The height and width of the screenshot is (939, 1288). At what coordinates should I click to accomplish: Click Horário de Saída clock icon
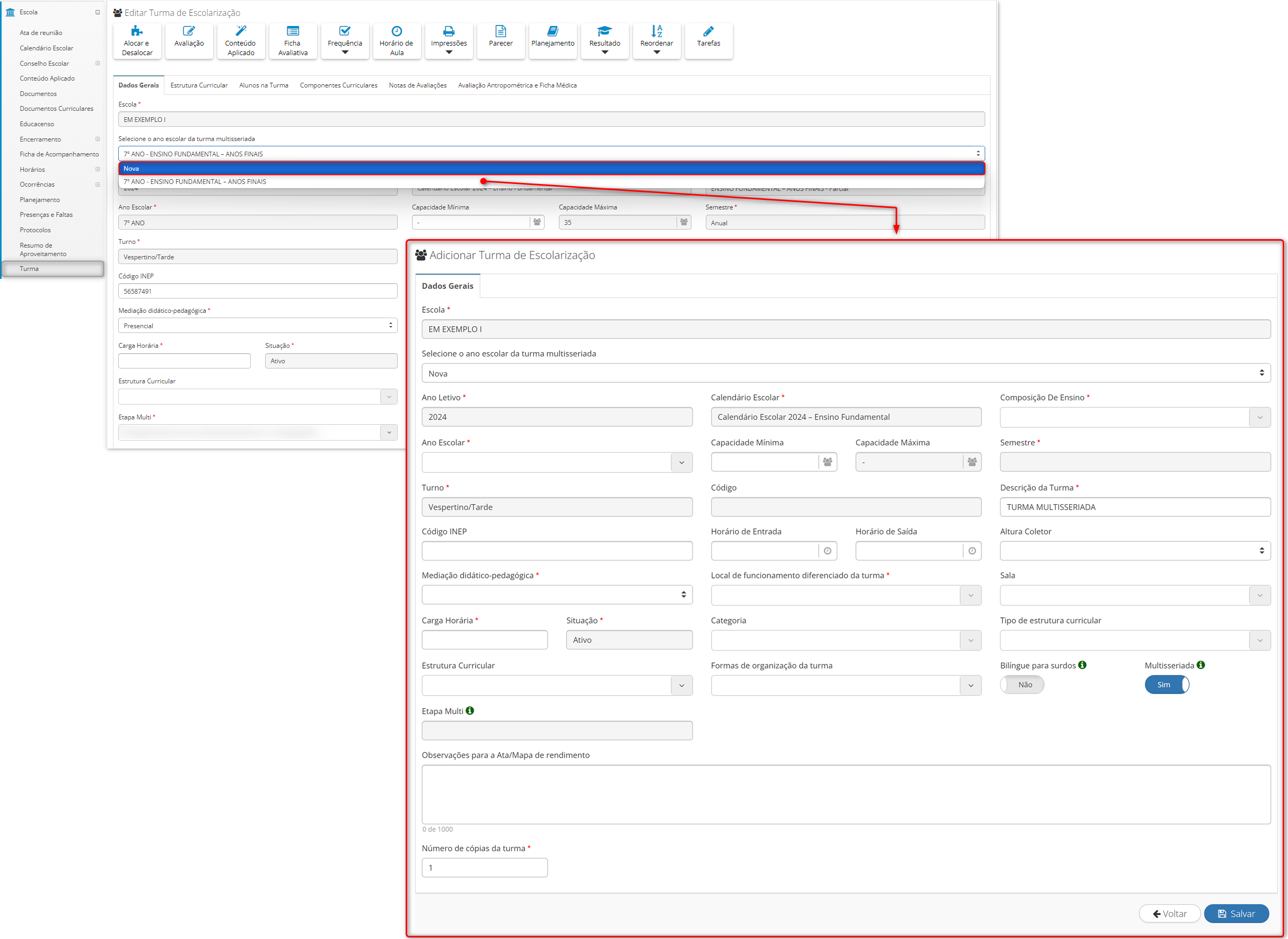(x=972, y=551)
